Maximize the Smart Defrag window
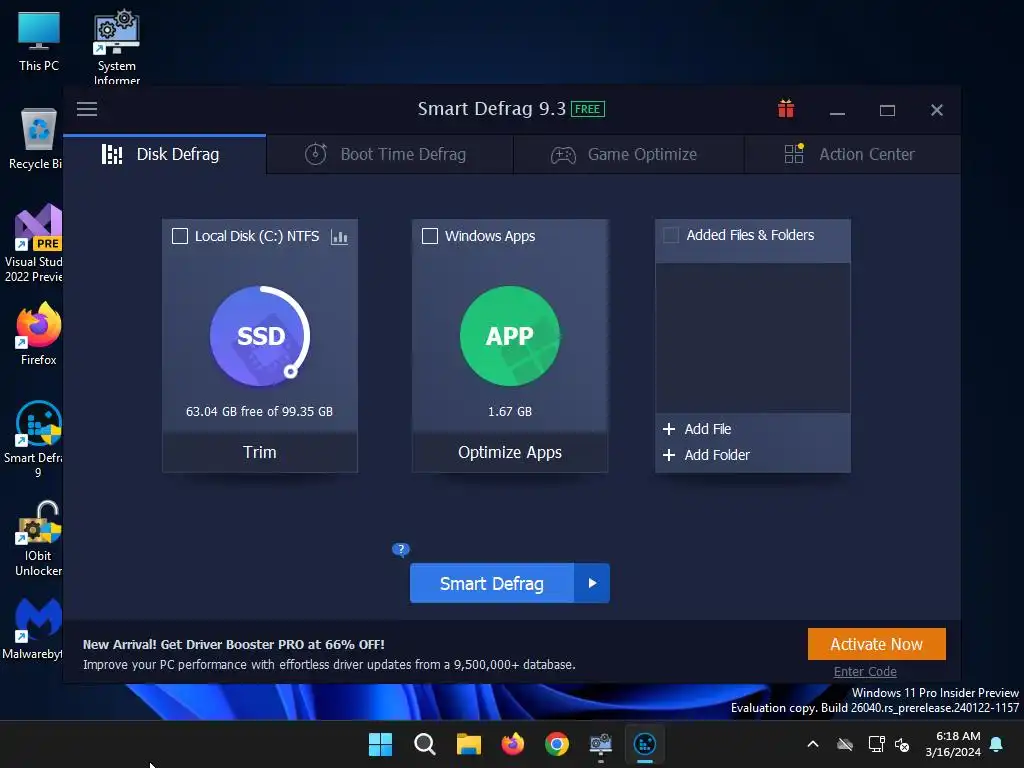The height and width of the screenshot is (768, 1024). click(x=887, y=110)
